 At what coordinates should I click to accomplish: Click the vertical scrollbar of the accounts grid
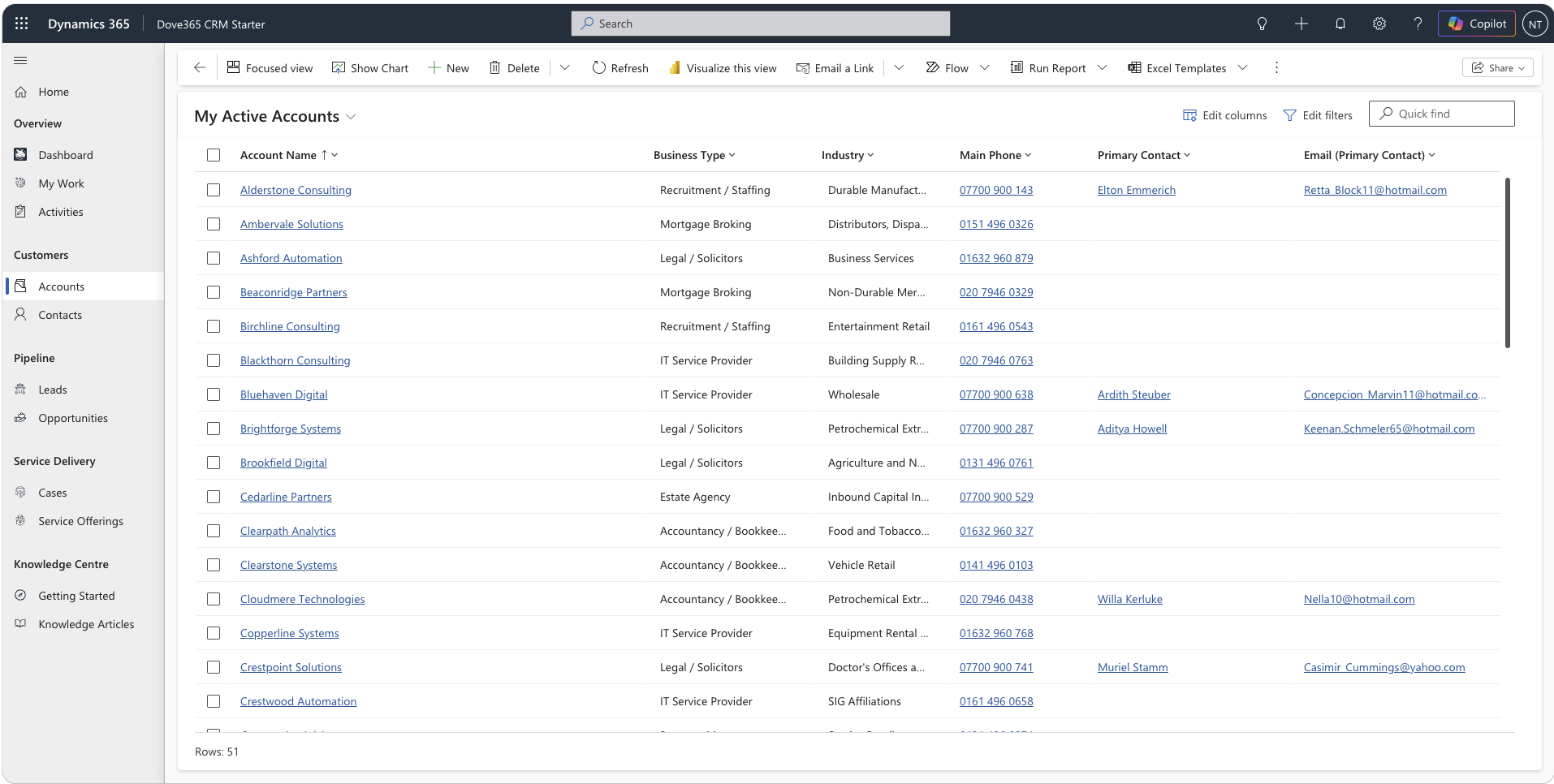[x=1508, y=263]
